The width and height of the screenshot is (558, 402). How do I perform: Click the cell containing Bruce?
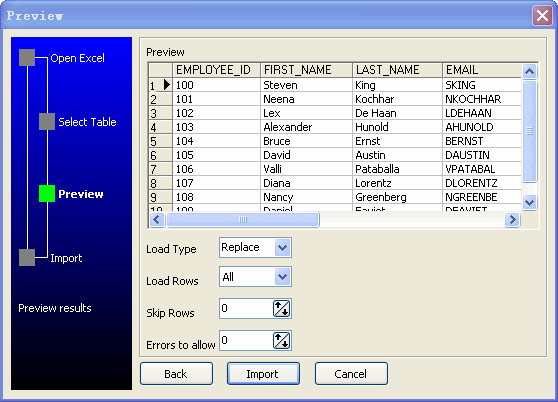(x=306, y=141)
